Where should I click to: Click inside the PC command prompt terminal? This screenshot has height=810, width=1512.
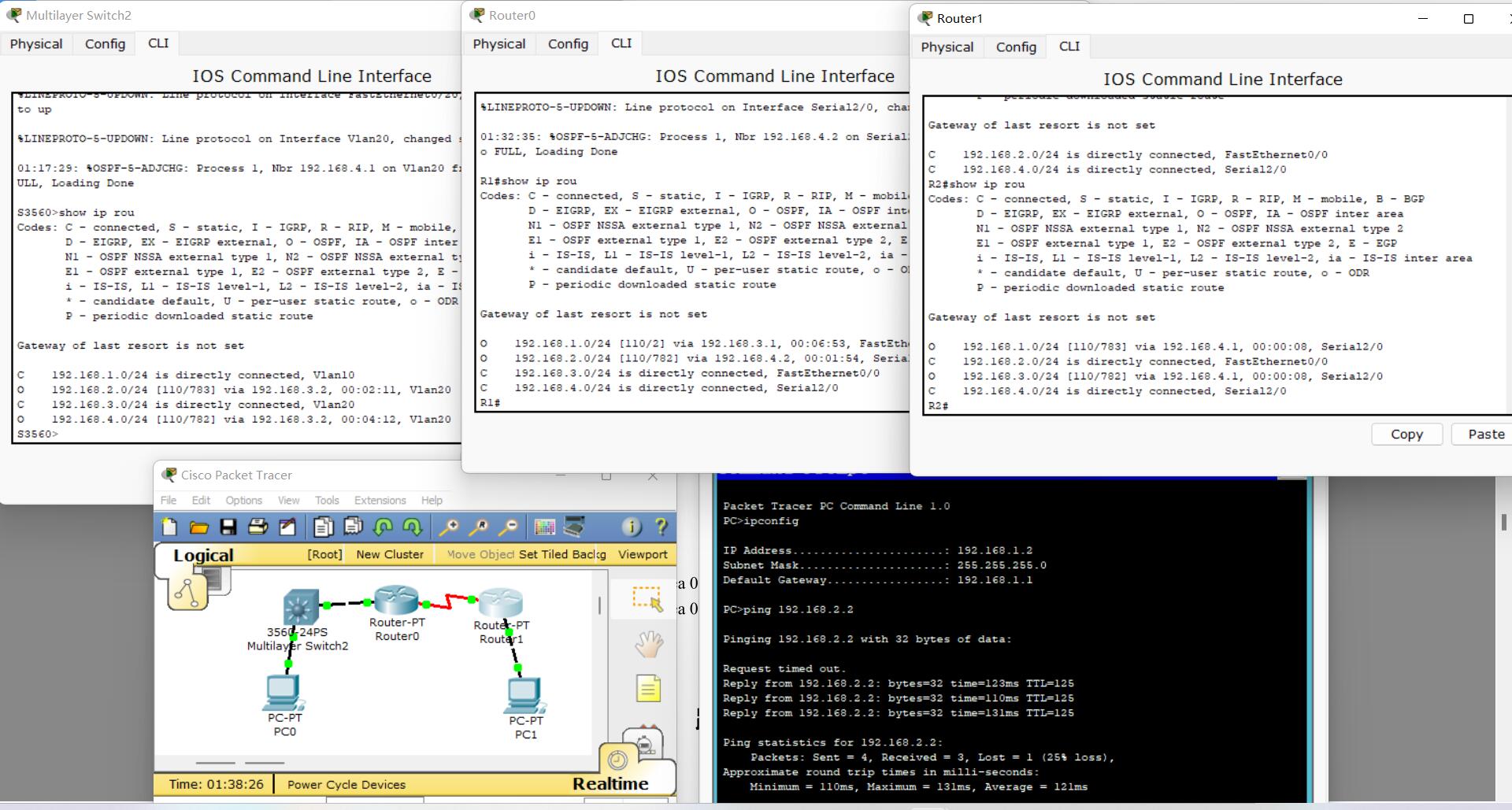[1012, 642]
